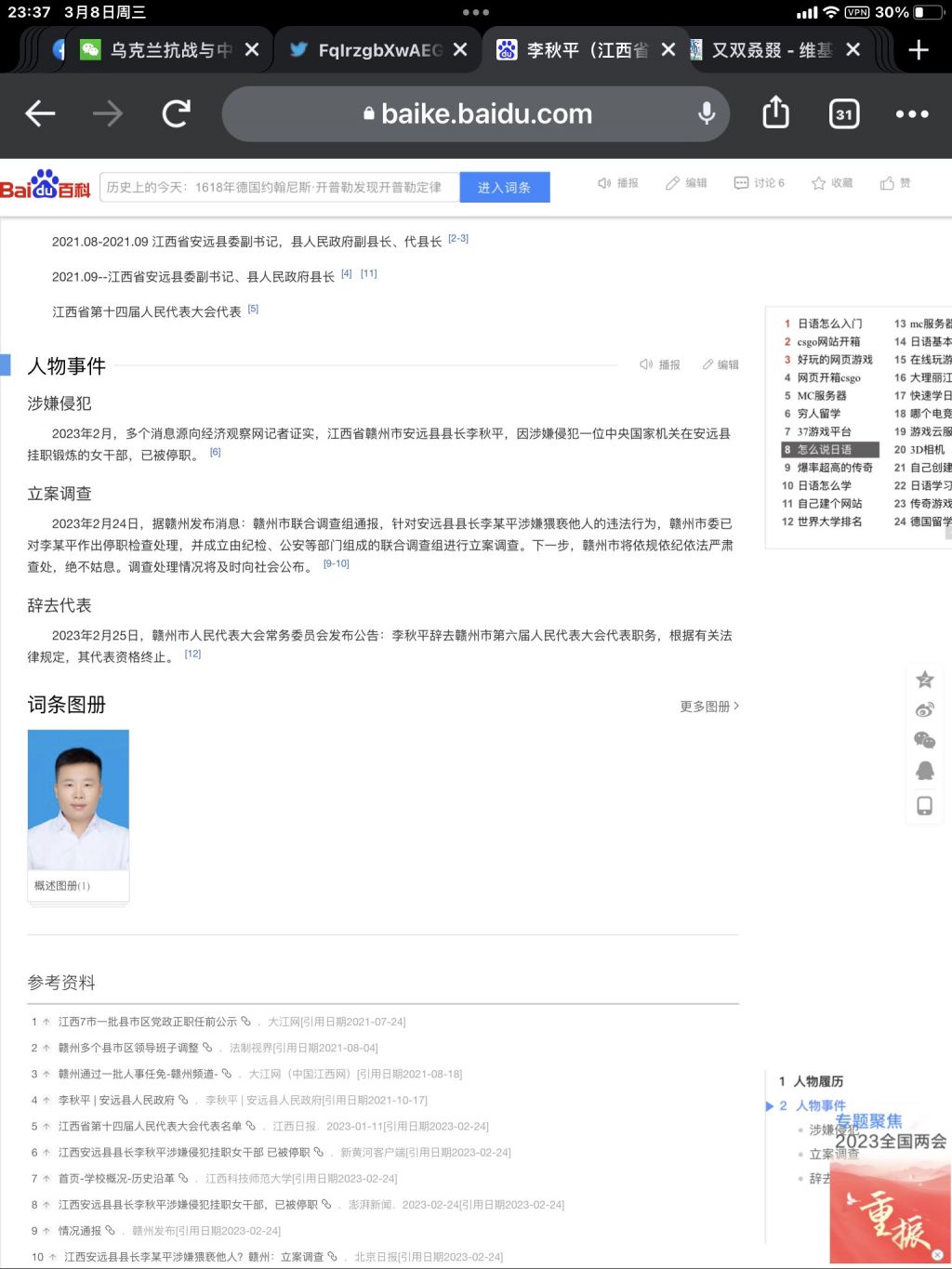Open the 概述图册 portrait thumbnail
This screenshot has width=952, height=1269.
[78, 800]
